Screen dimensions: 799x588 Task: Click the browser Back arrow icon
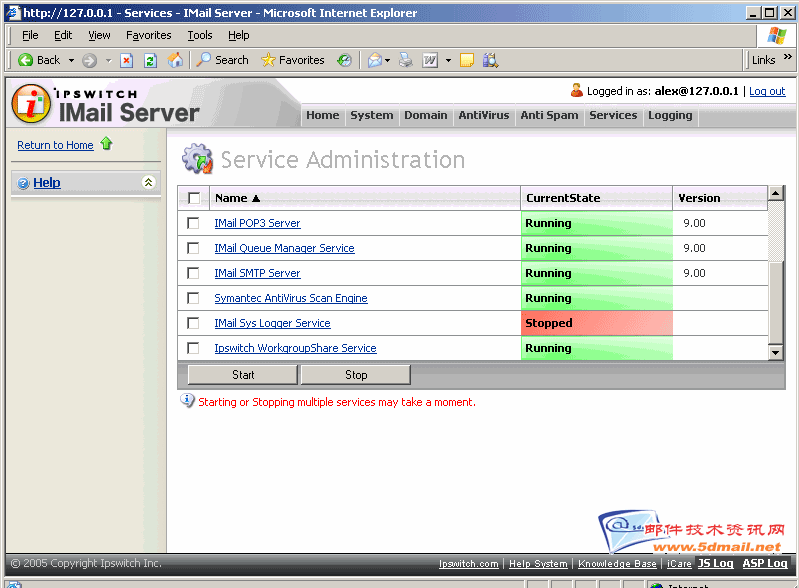coord(26,60)
